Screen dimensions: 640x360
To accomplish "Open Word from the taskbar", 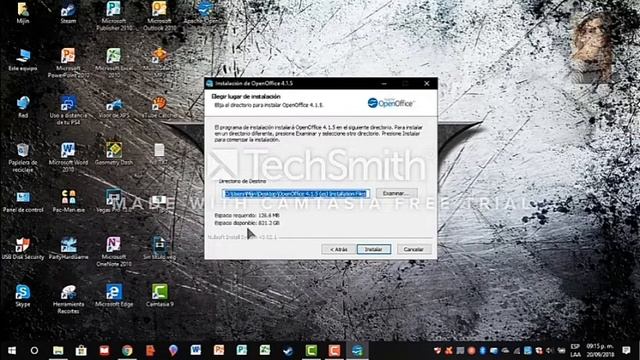I will click(196, 351).
